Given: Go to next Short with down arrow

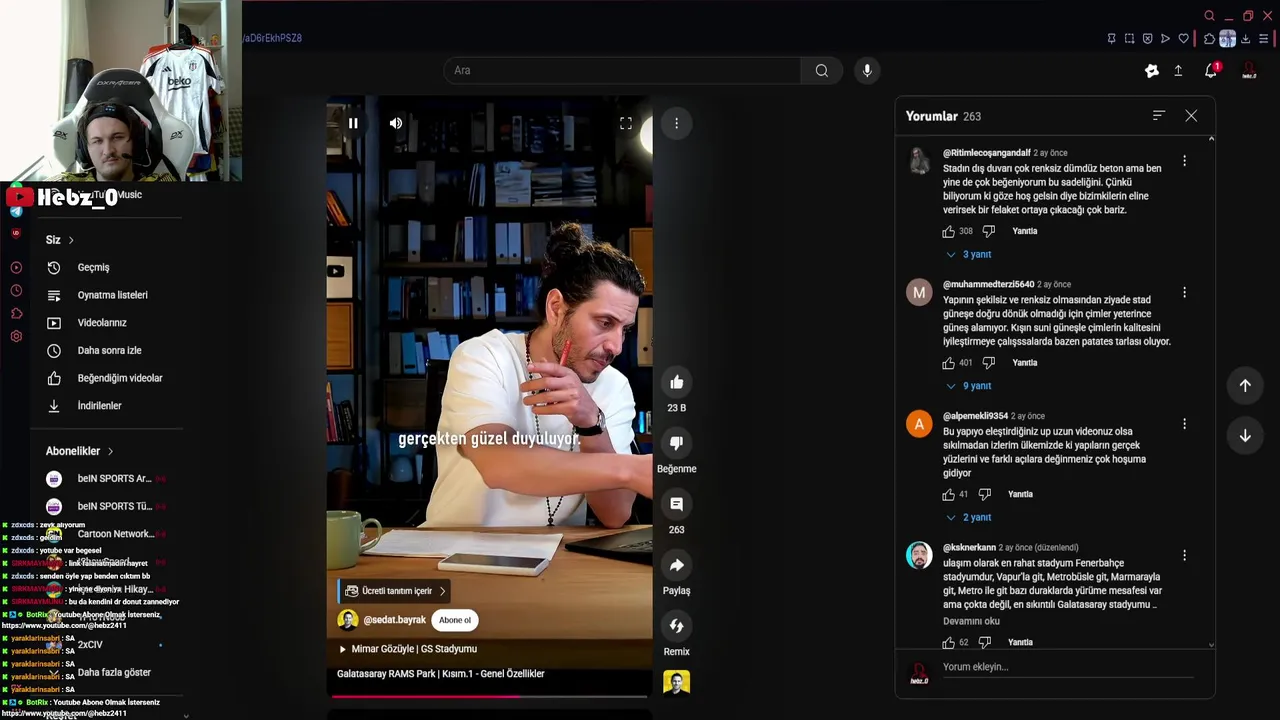Looking at the screenshot, I should click(1245, 436).
